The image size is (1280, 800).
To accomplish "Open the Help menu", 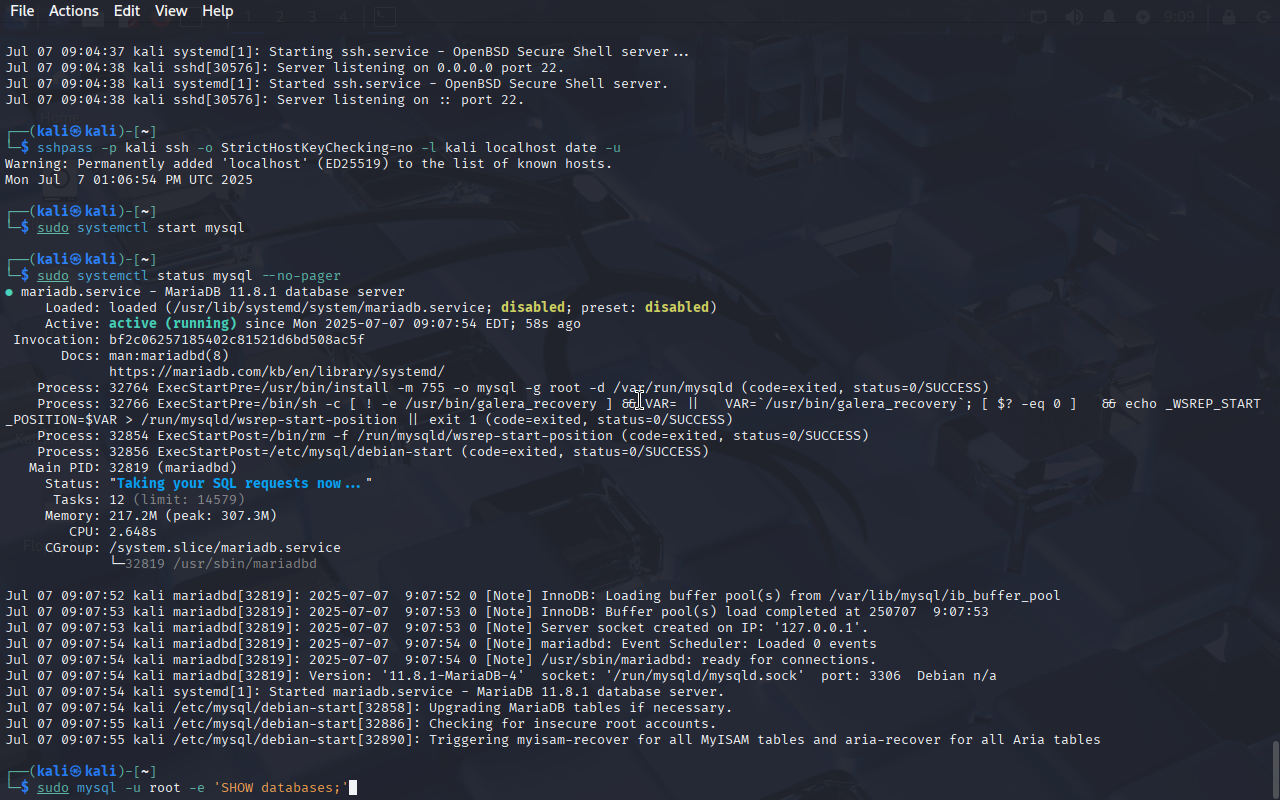I will tap(218, 11).
